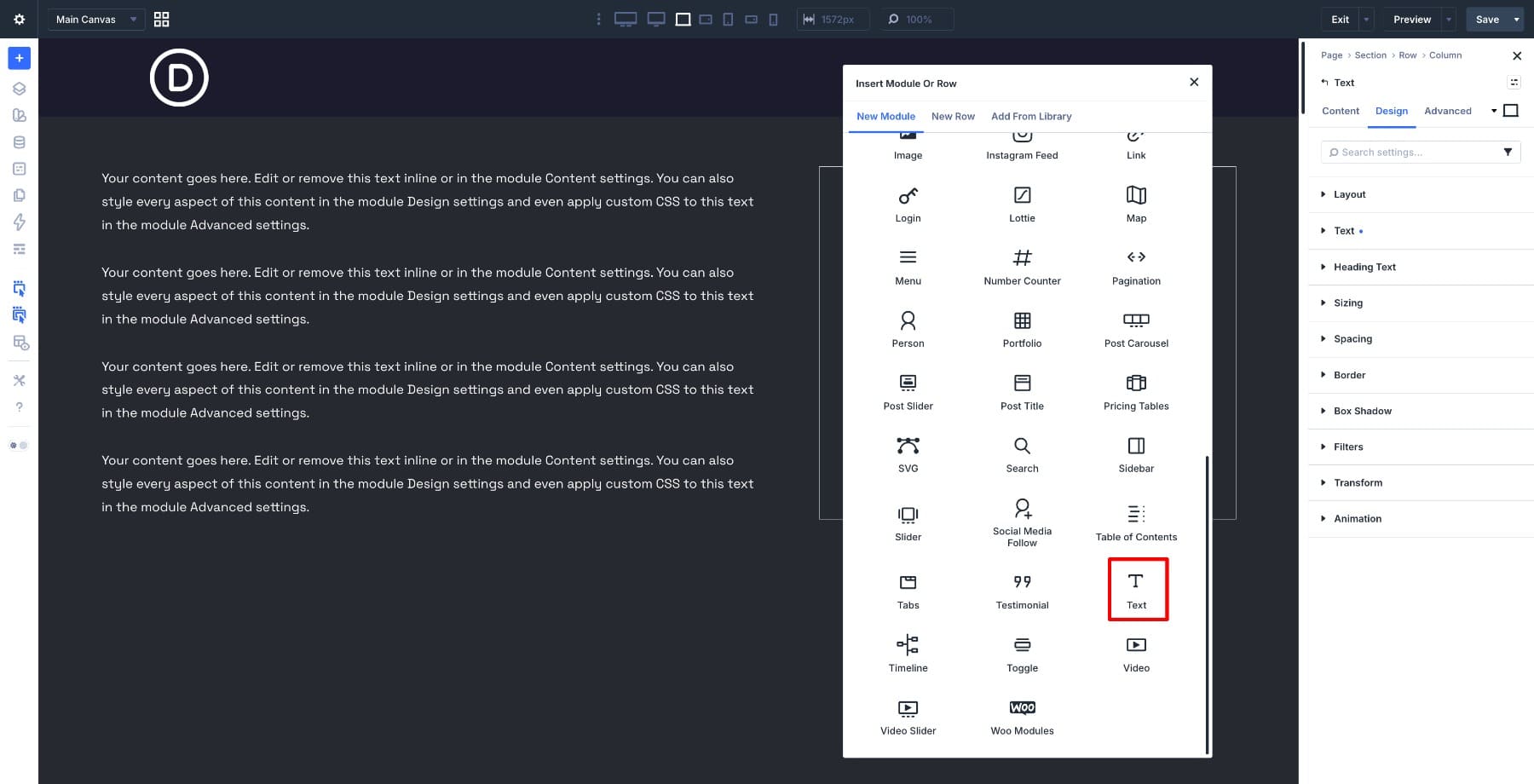Insert the Post Slider module
This screenshot has width=1534, height=784.
pos(908,392)
